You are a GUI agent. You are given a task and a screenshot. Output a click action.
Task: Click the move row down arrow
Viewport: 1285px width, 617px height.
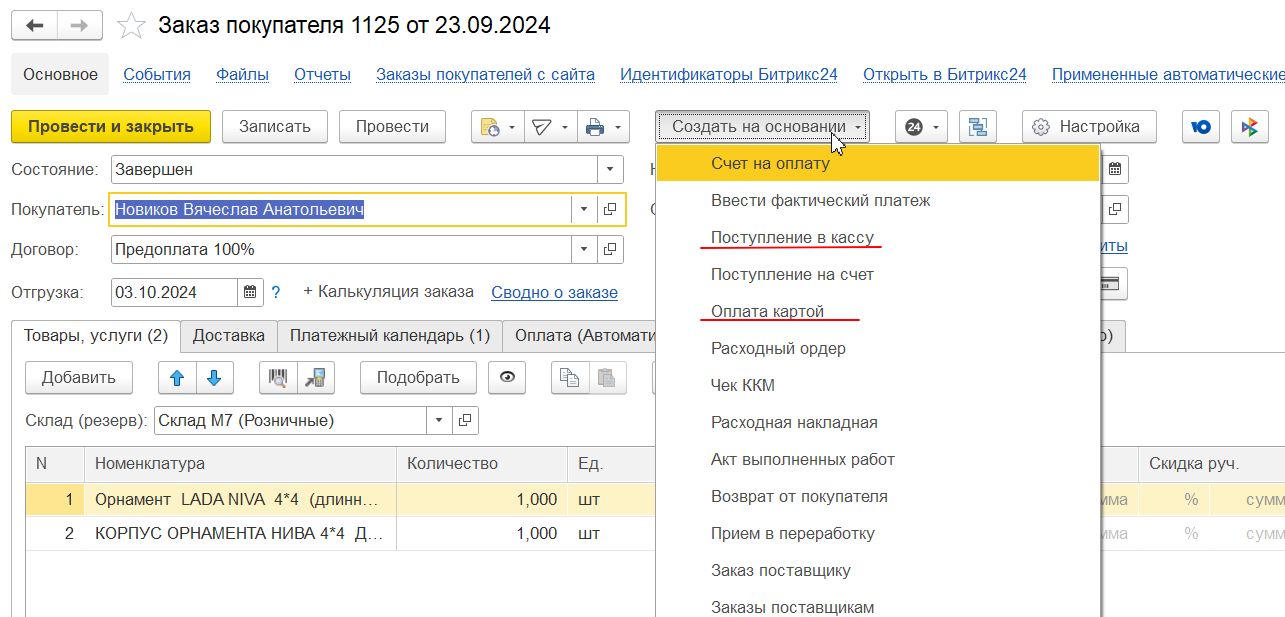point(214,377)
